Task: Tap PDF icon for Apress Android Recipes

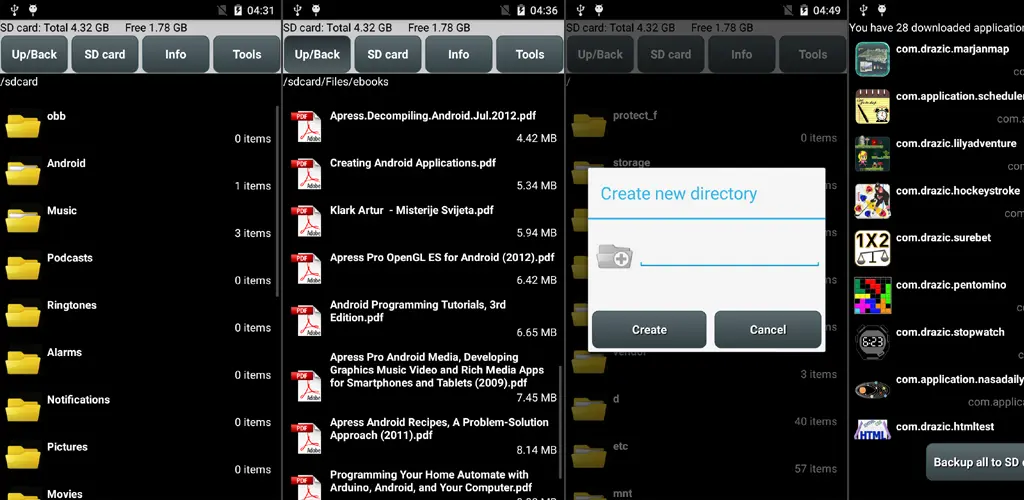Action: coord(306,439)
